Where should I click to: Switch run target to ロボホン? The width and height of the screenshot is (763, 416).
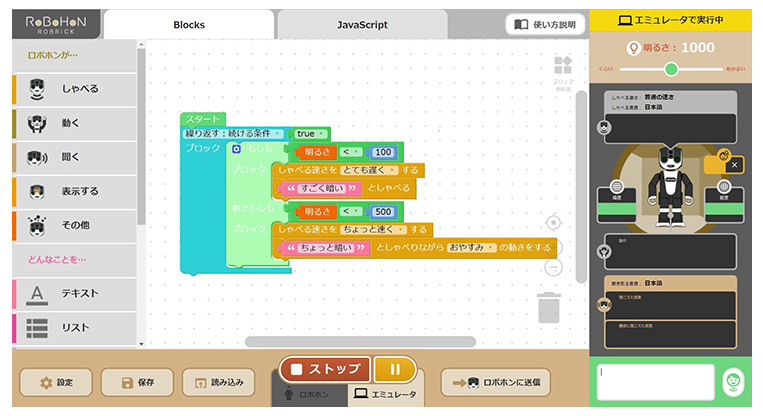[x=309, y=394]
